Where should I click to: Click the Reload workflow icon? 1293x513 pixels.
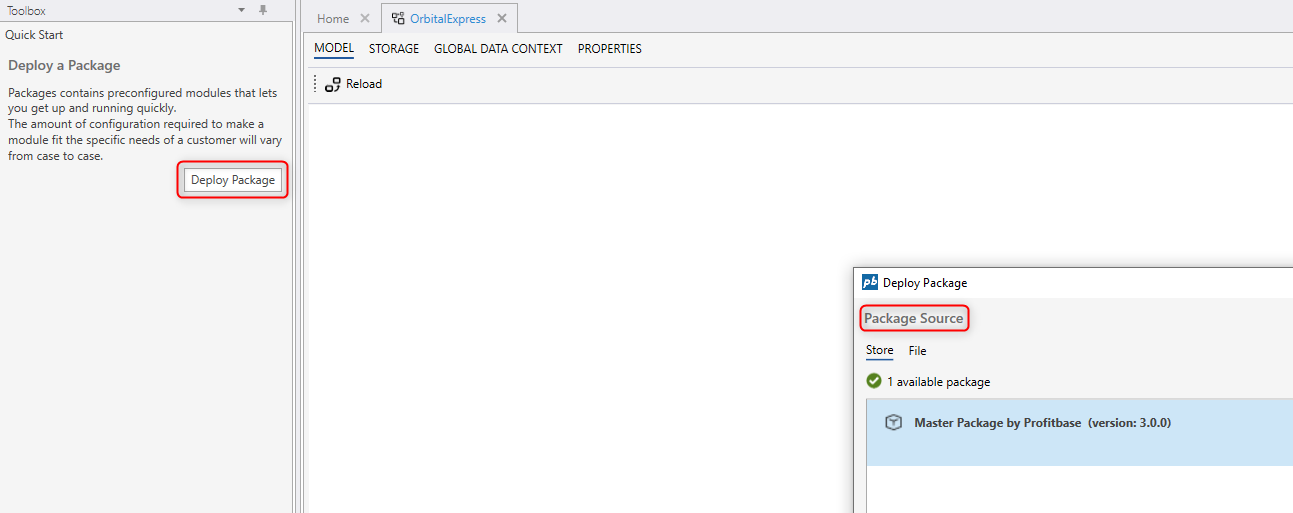click(333, 84)
